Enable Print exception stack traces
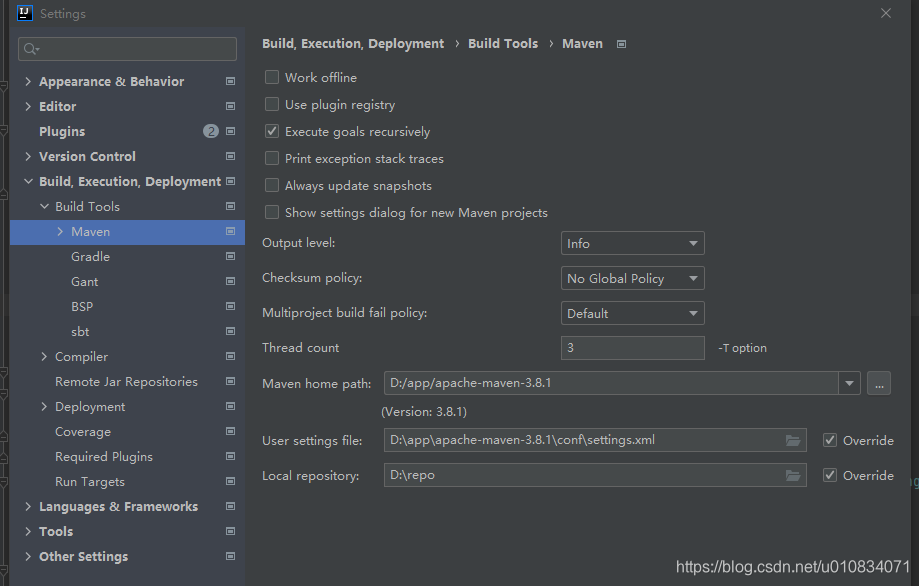Viewport: 919px width, 586px height. tap(272, 158)
